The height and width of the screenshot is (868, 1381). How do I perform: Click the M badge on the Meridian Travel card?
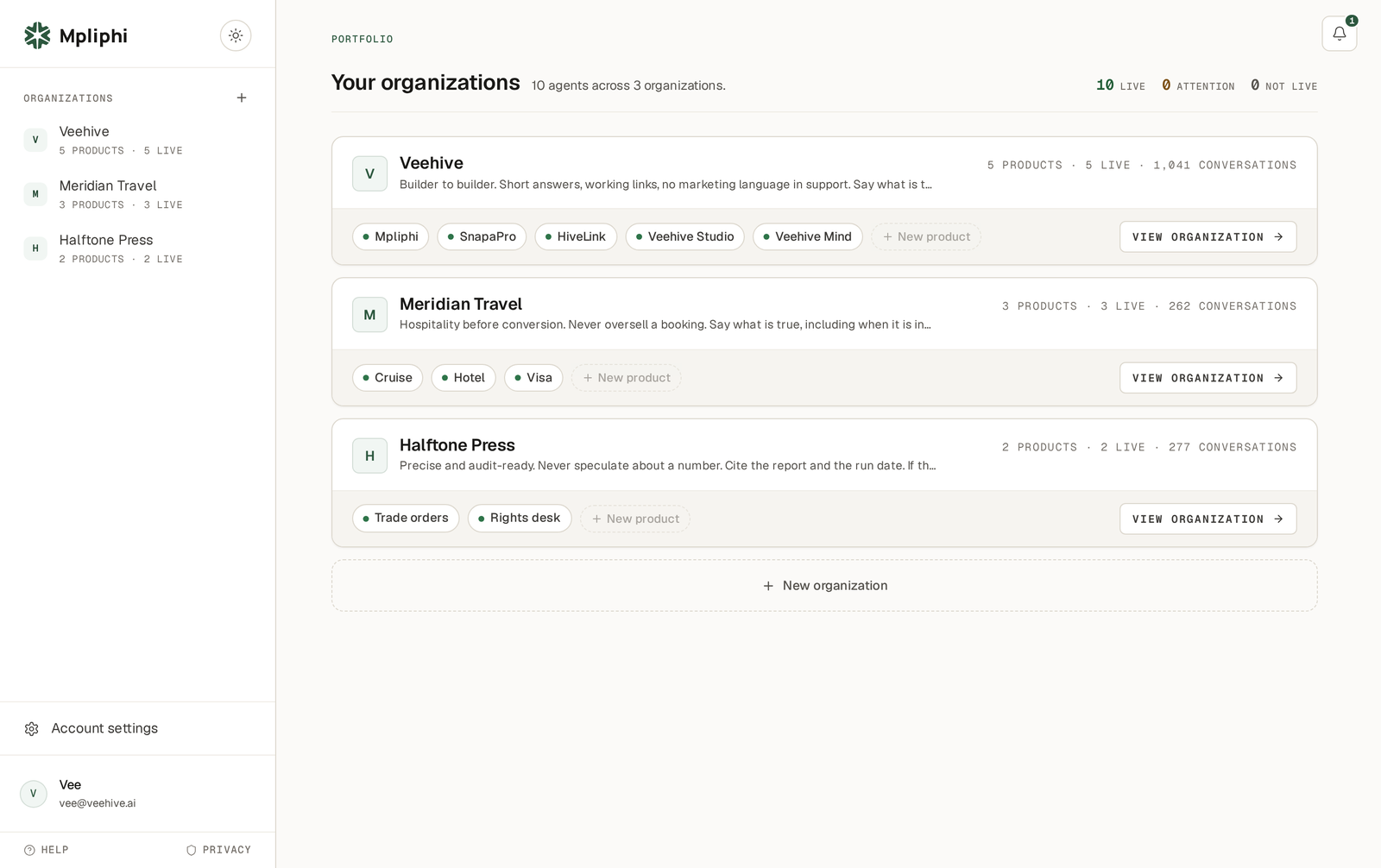coord(369,315)
